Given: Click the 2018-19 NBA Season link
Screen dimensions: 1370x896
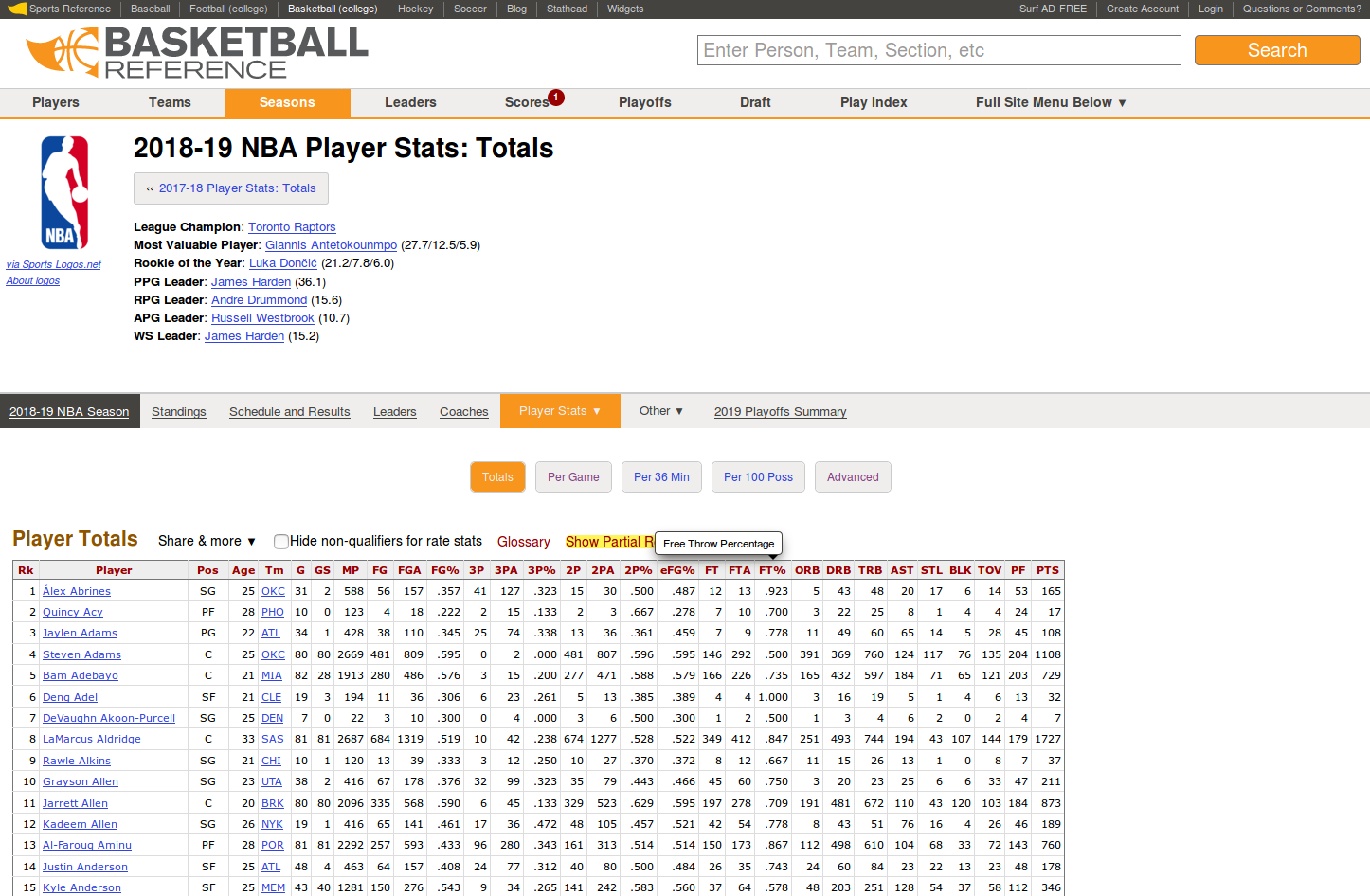Looking at the screenshot, I should pos(69,411).
